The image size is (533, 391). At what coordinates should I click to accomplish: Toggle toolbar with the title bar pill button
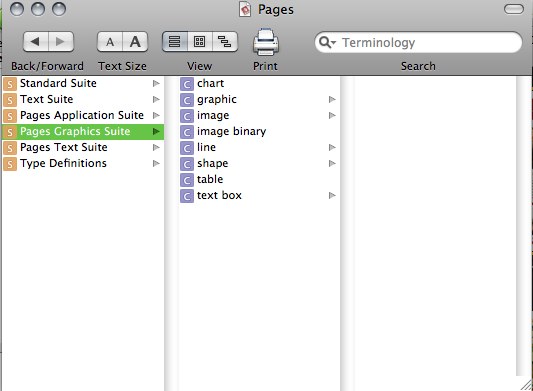(x=514, y=9)
